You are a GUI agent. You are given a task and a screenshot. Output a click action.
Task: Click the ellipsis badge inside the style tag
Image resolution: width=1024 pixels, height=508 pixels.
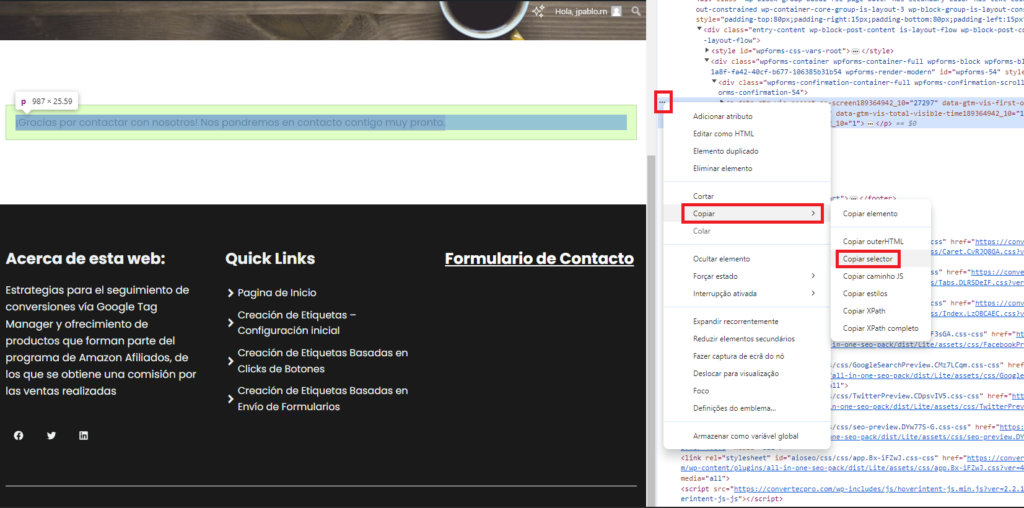(x=856, y=50)
